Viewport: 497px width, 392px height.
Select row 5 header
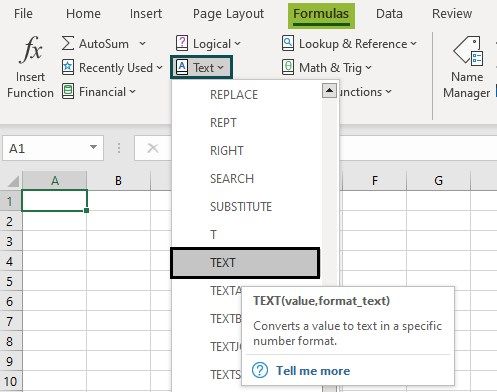tap(11, 281)
